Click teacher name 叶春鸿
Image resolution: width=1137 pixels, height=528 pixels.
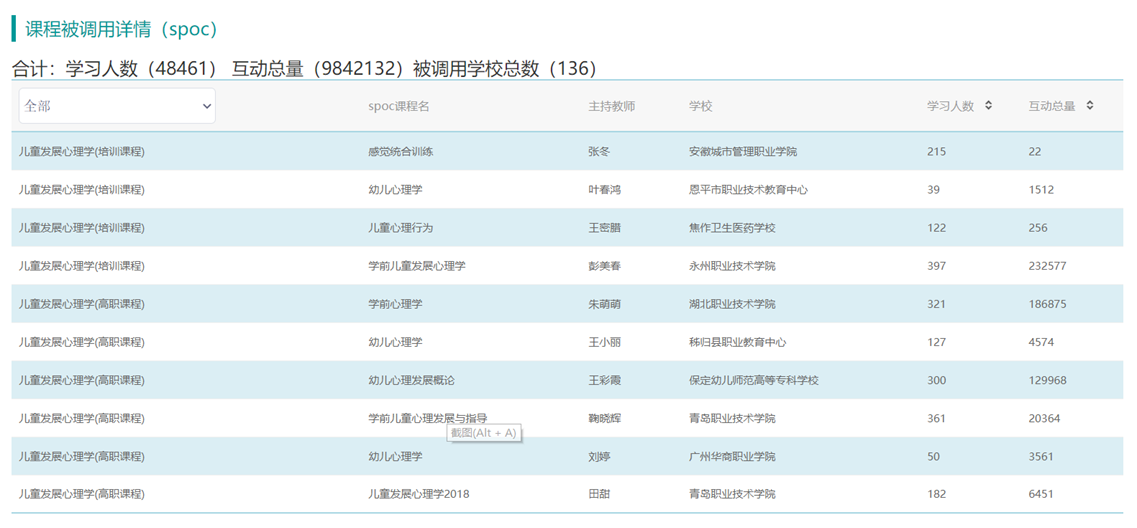point(604,190)
